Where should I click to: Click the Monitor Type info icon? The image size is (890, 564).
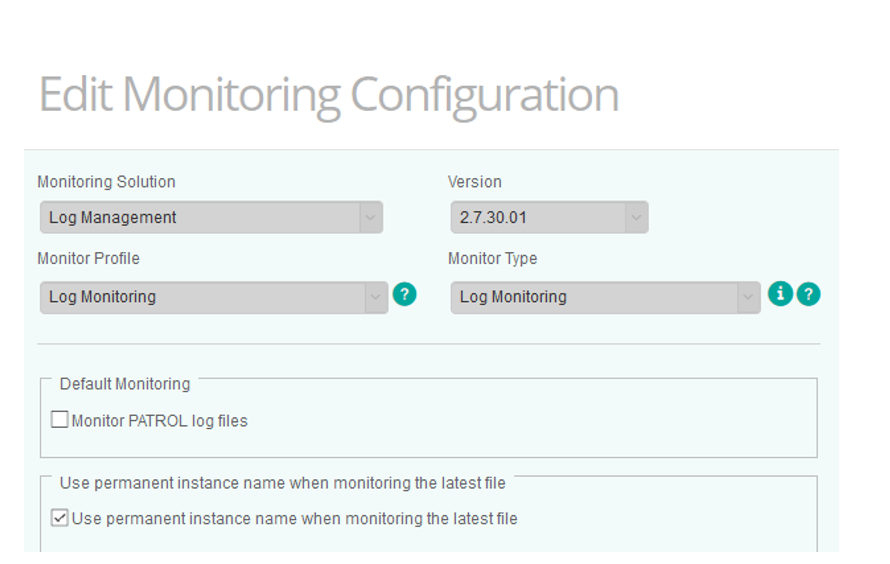pos(780,294)
